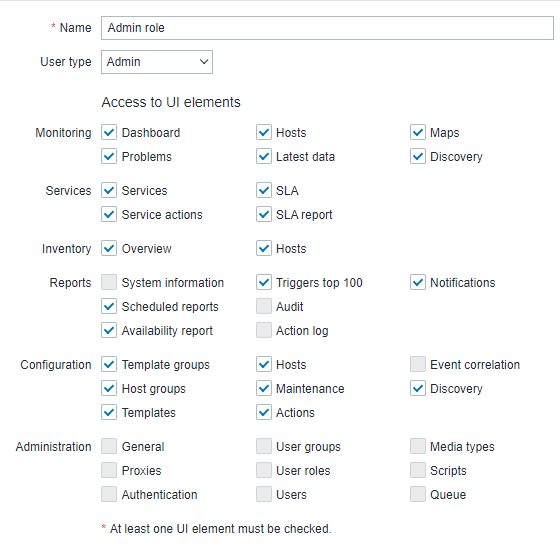Uncheck the Monitoring Dashboard checkbox
Viewport: 560px width, 546px height.
[x=109, y=132]
